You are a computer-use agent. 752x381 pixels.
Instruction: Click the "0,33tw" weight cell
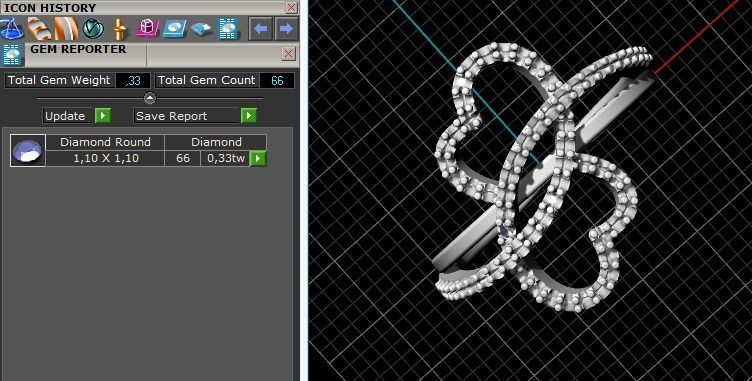tap(225, 158)
